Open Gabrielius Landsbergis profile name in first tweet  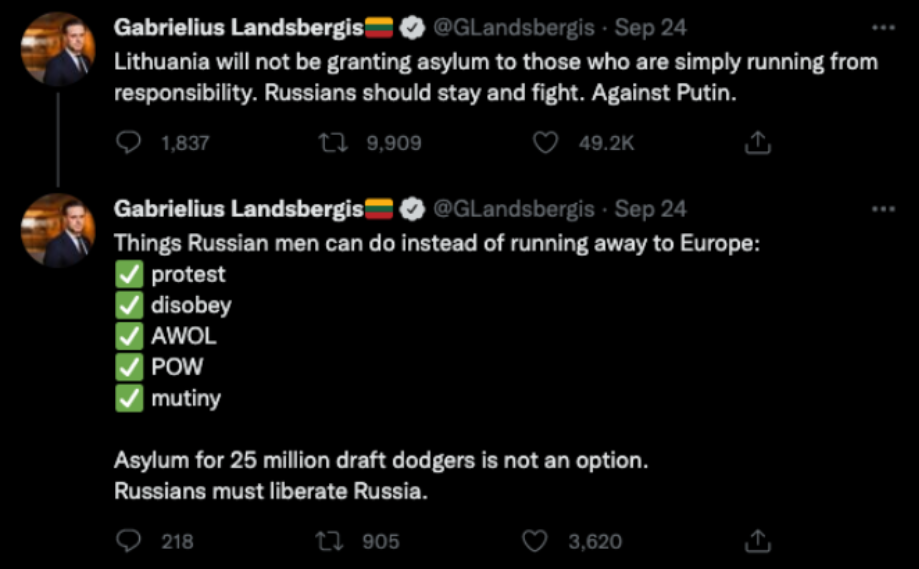pos(239,28)
